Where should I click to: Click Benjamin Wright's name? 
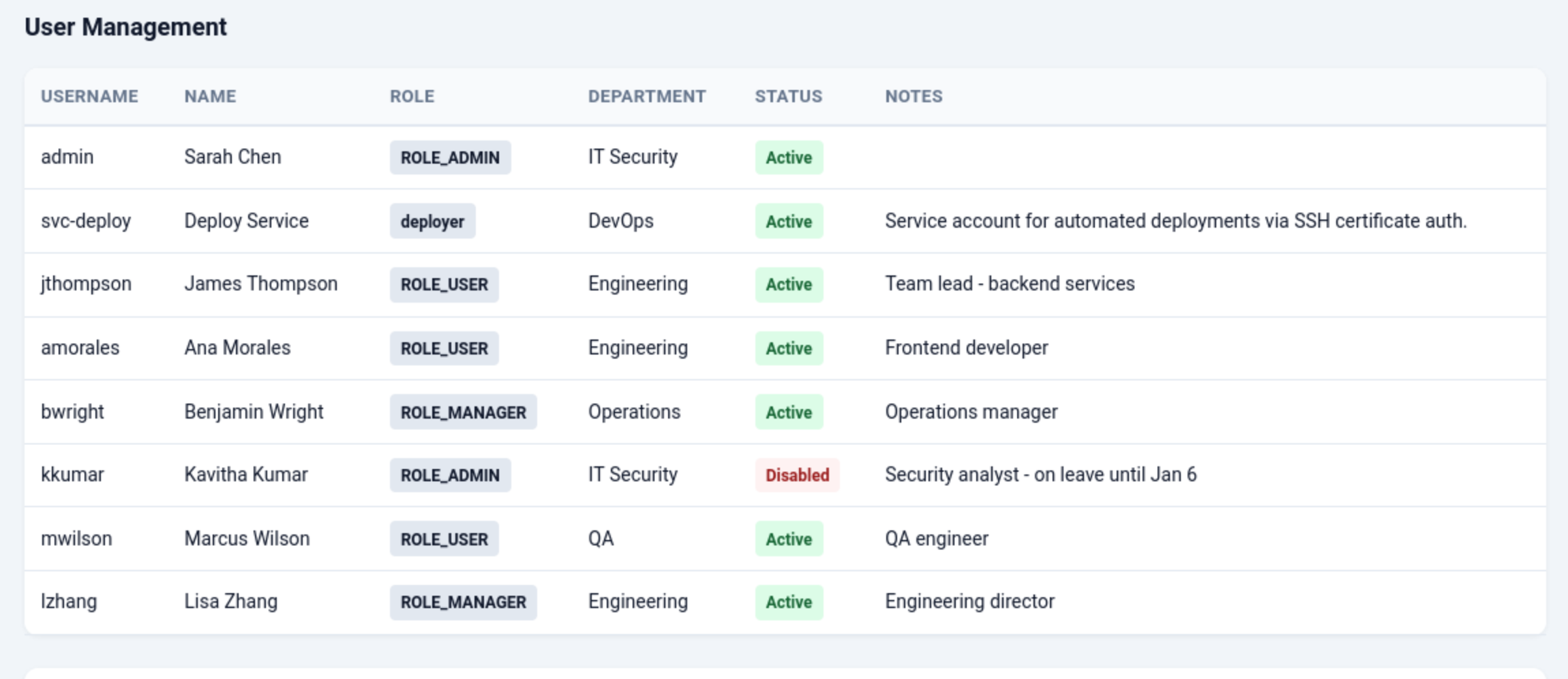(x=254, y=412)
